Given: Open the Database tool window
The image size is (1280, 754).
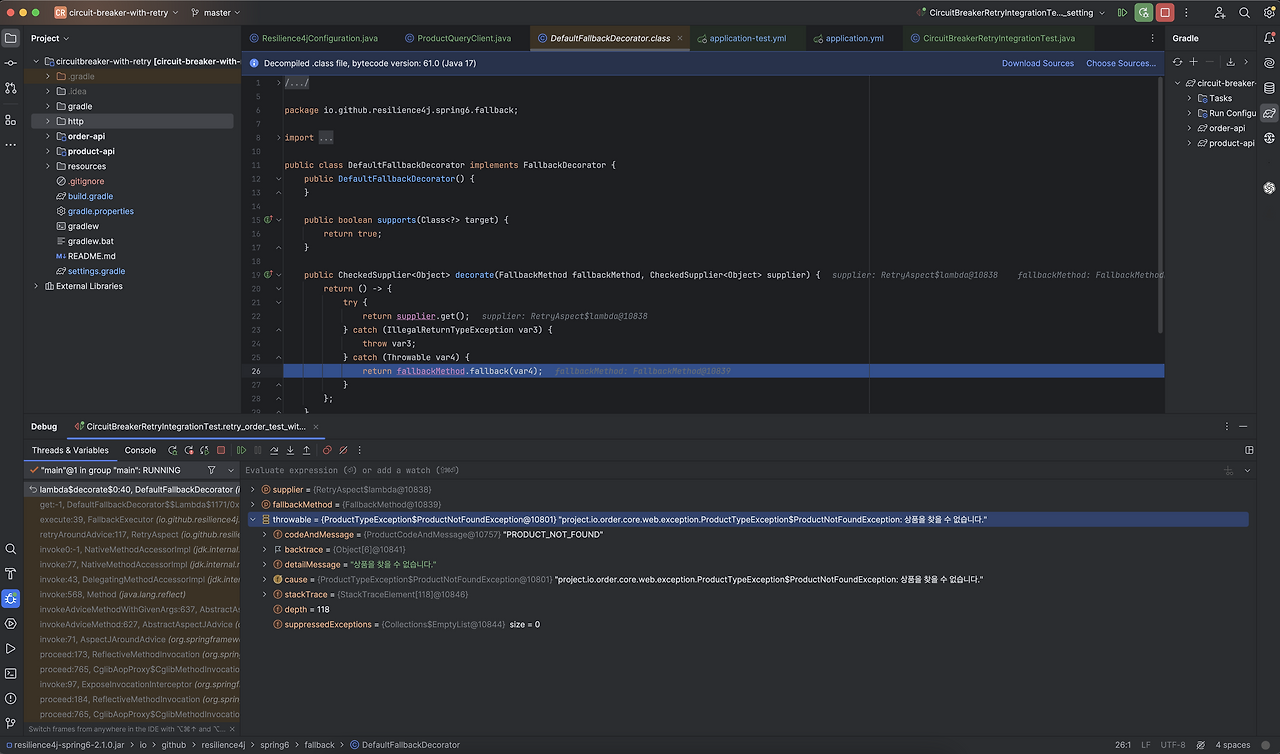Looking at the screenshot, I should (x=1269, y=88).
